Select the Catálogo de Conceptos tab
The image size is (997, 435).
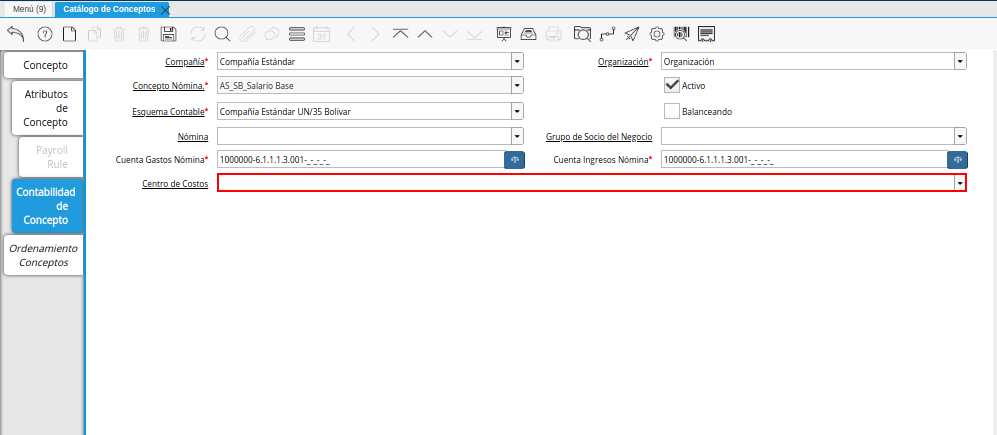109,9
